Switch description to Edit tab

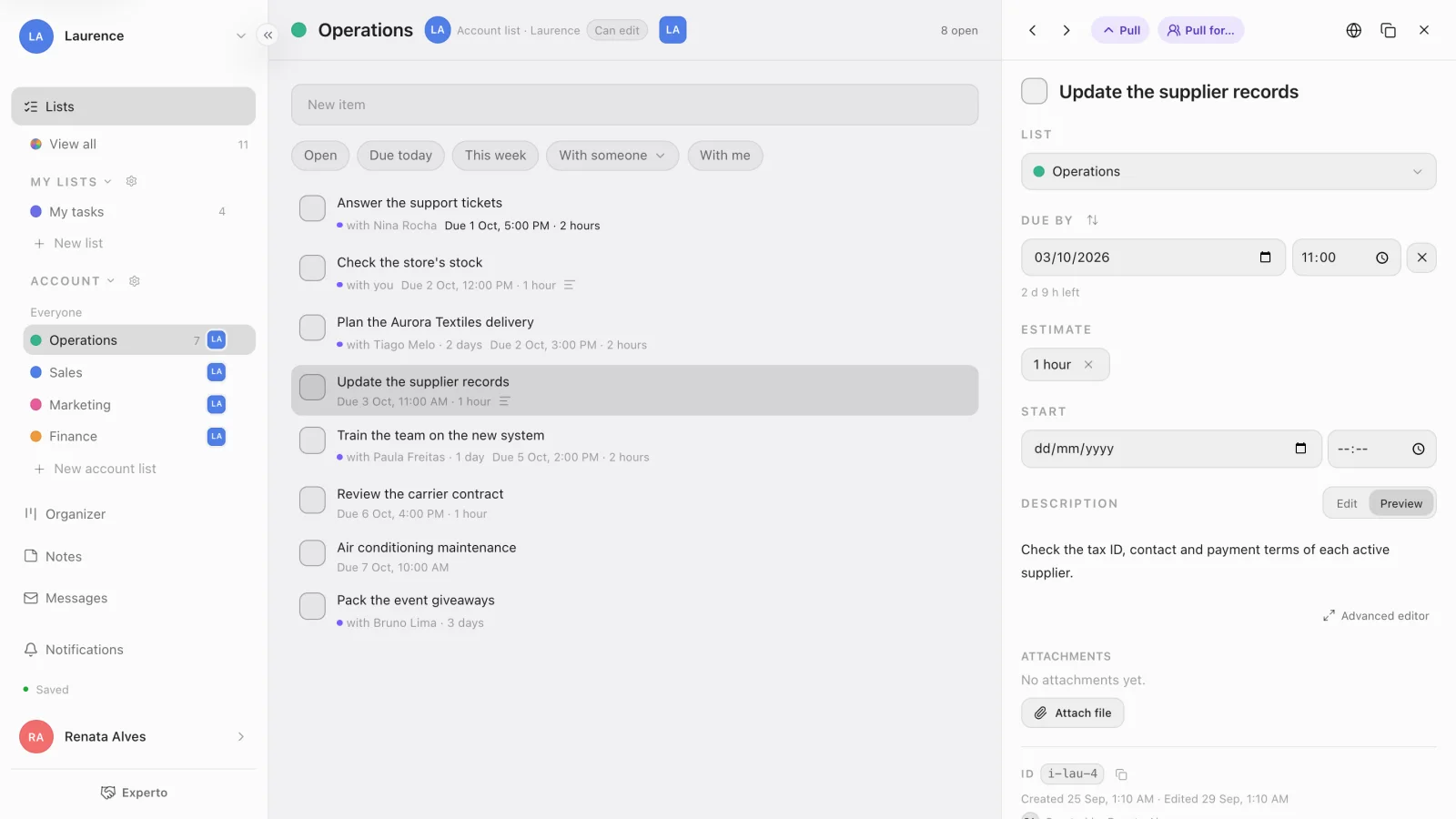(x=1347, y=503)
